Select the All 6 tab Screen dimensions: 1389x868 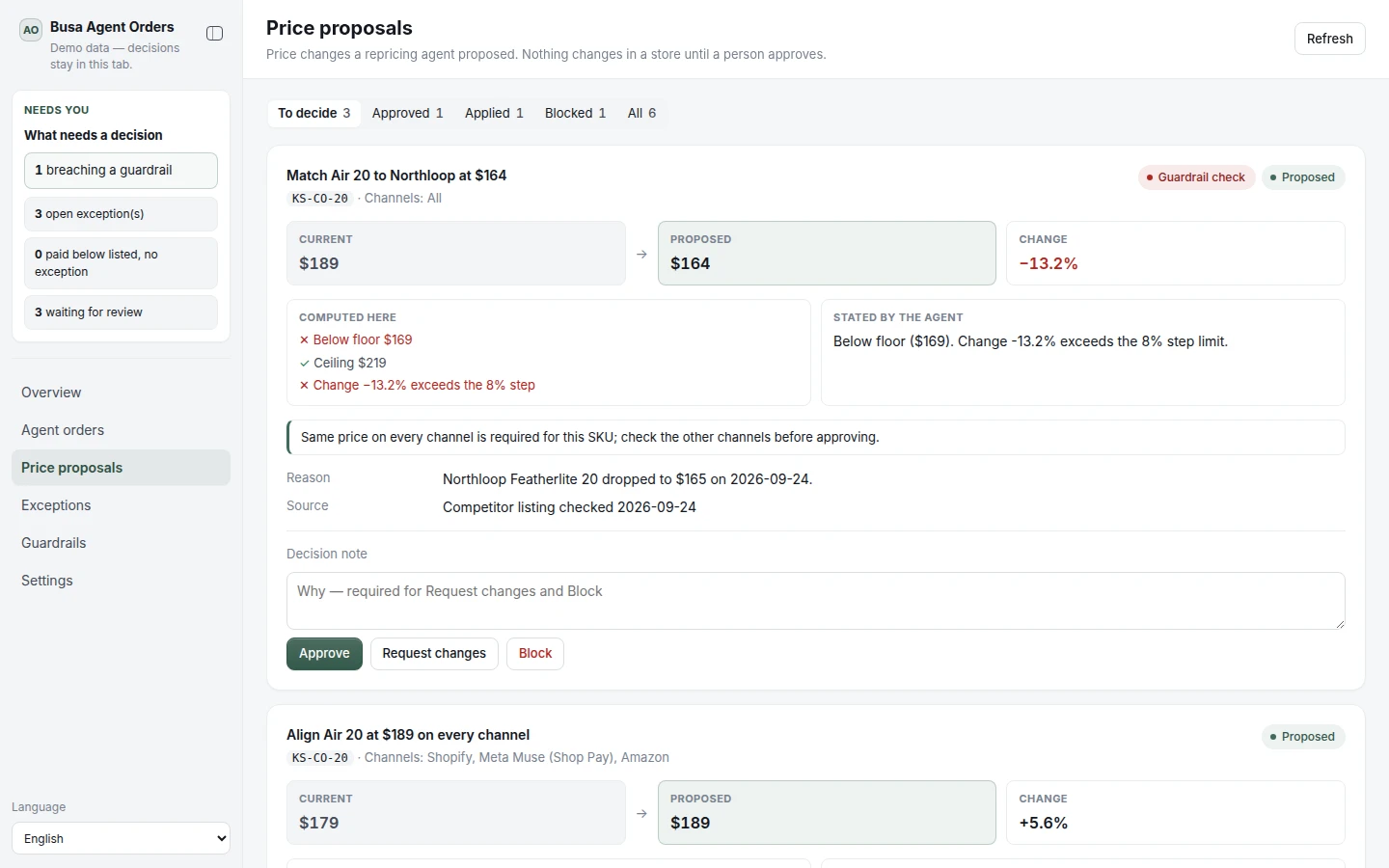pos(642,113)
